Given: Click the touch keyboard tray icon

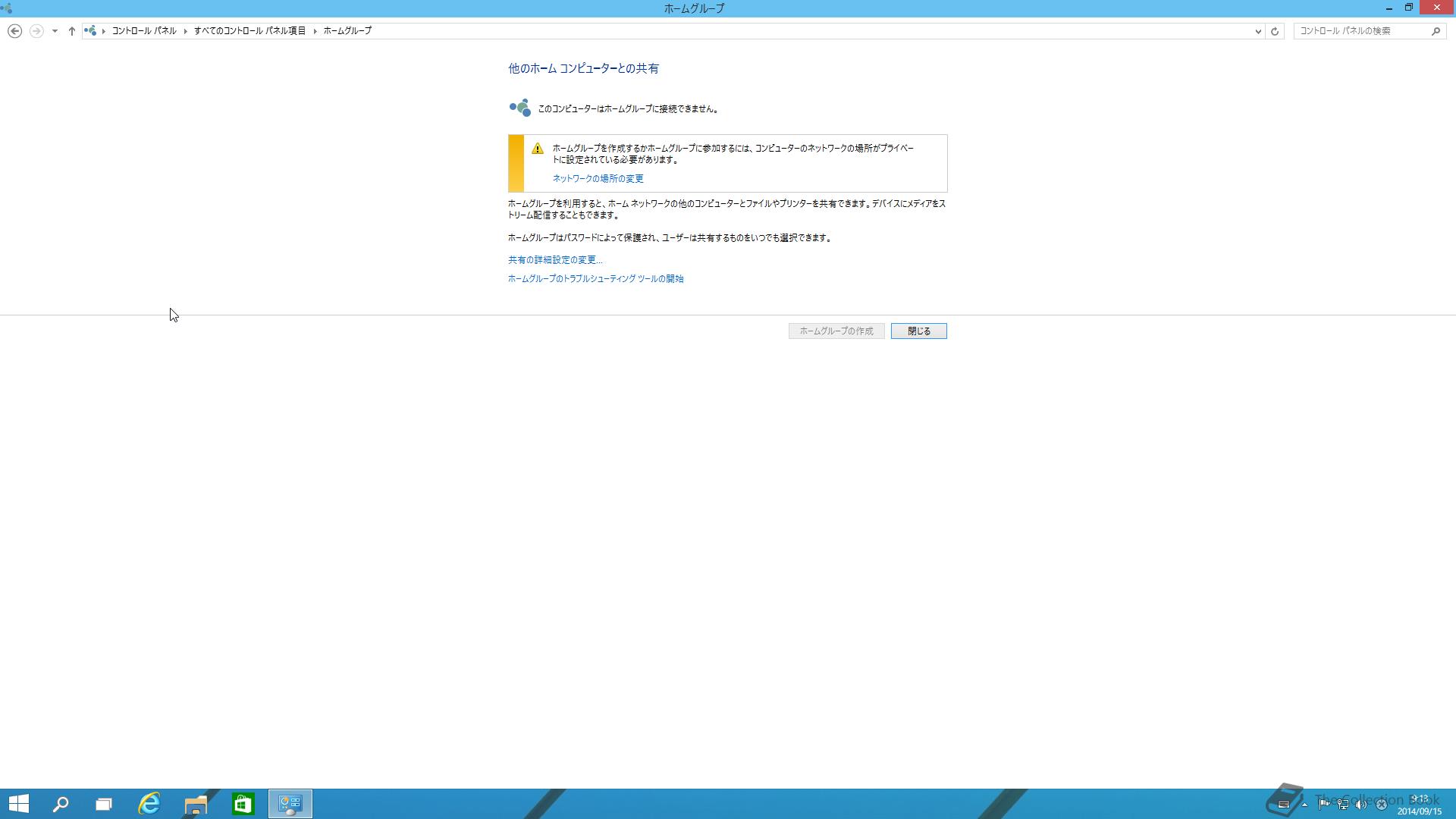Looking at the screenshot, I should pyautogui.click(x=1284, y=805).
